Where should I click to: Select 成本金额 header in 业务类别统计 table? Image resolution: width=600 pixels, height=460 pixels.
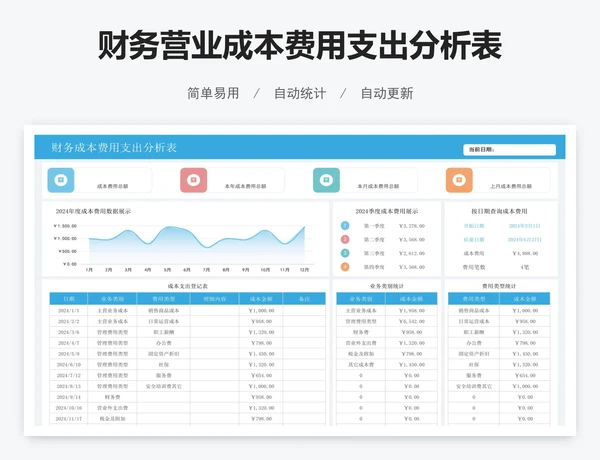pos(411,299)
